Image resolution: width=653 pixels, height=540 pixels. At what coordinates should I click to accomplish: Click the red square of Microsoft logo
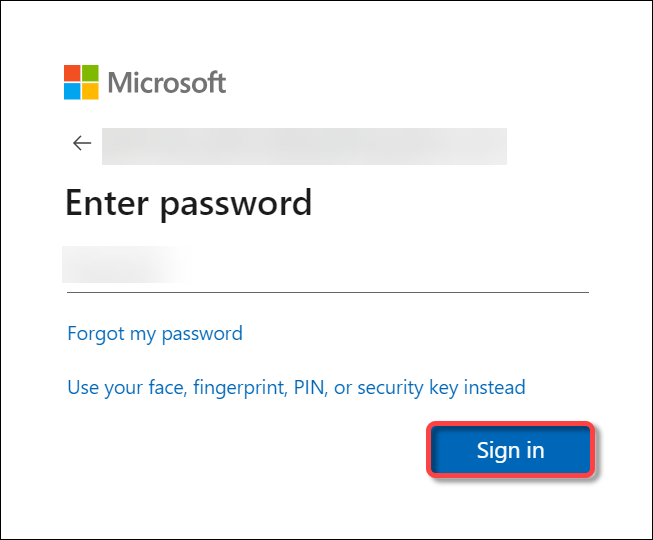click(72, 73)
